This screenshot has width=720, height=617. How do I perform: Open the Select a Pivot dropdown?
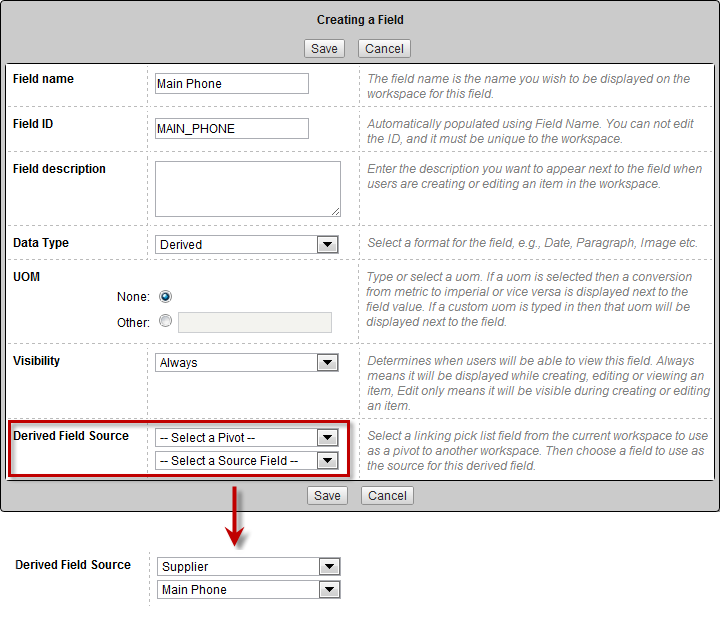247,438
